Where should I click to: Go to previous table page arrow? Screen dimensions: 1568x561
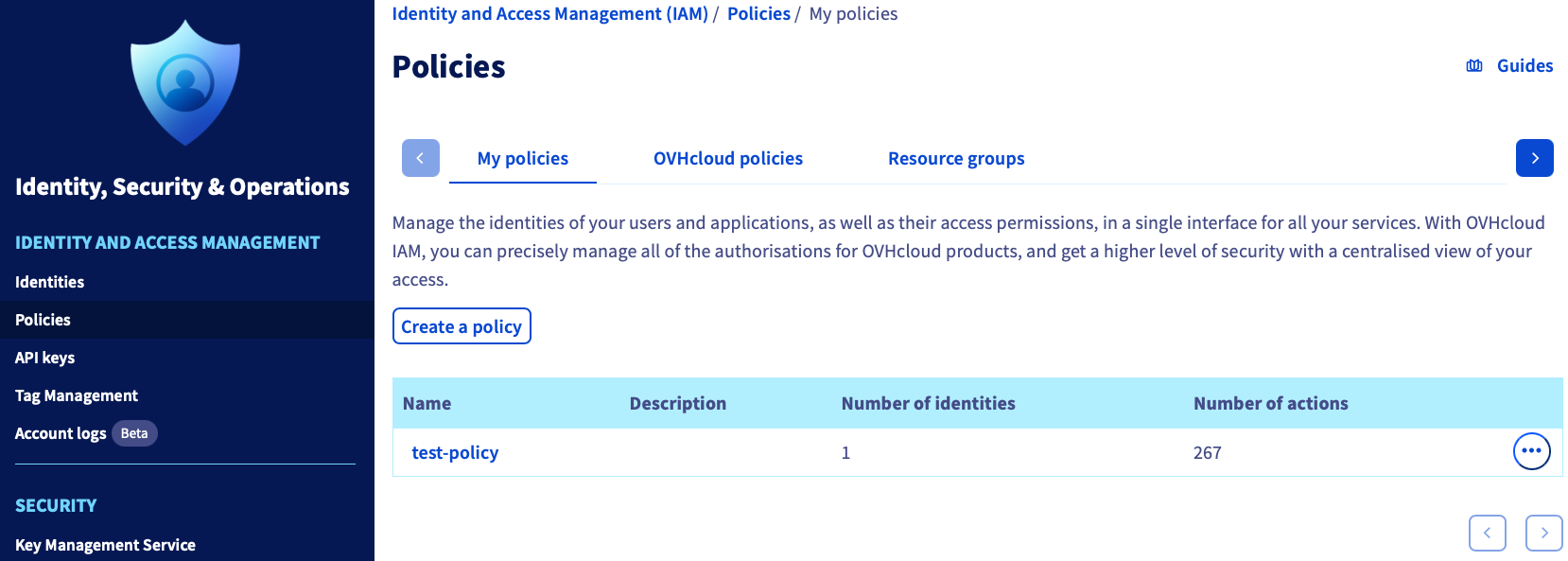point(1488,533)
